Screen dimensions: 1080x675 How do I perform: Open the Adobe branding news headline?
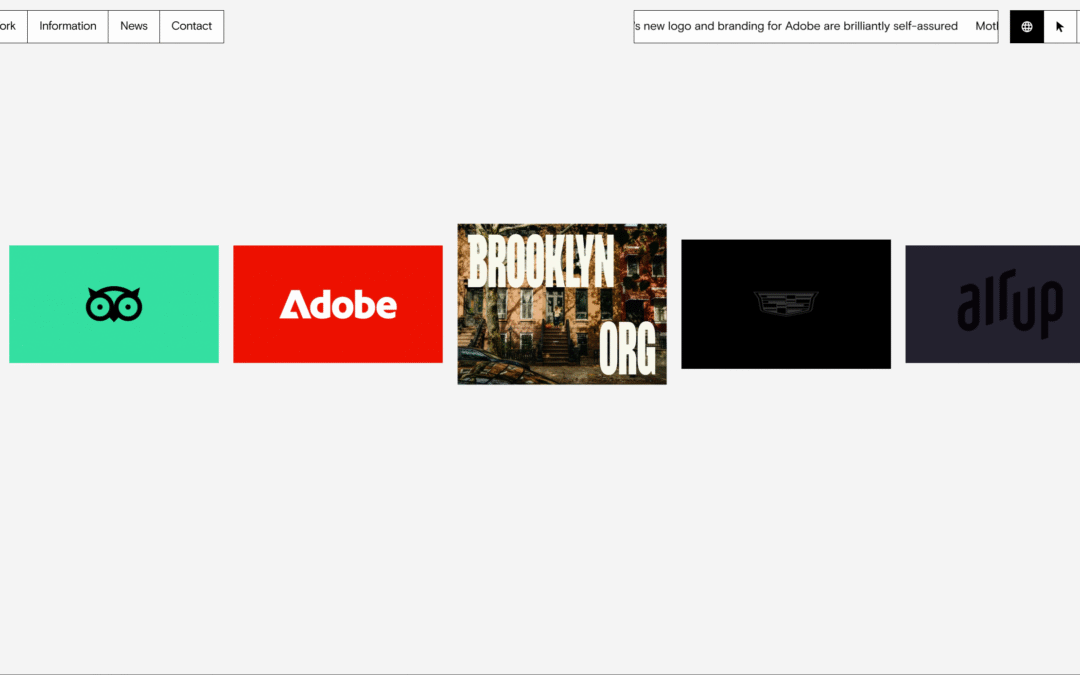pyautogui.click(x=796, y=26)
